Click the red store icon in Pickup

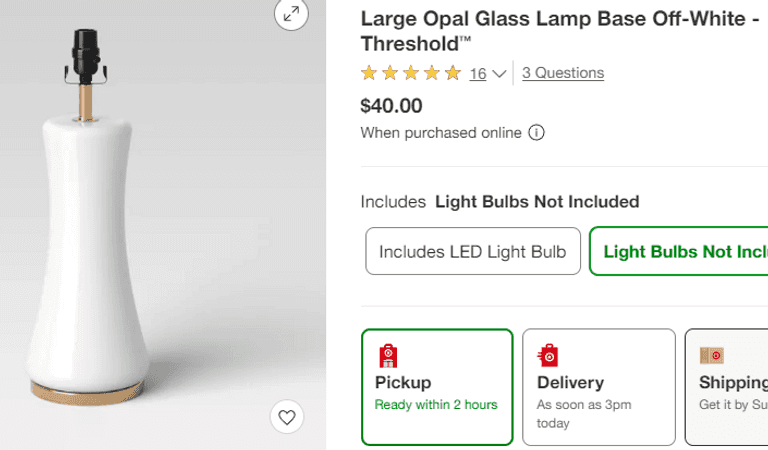(x=388, y=356)
